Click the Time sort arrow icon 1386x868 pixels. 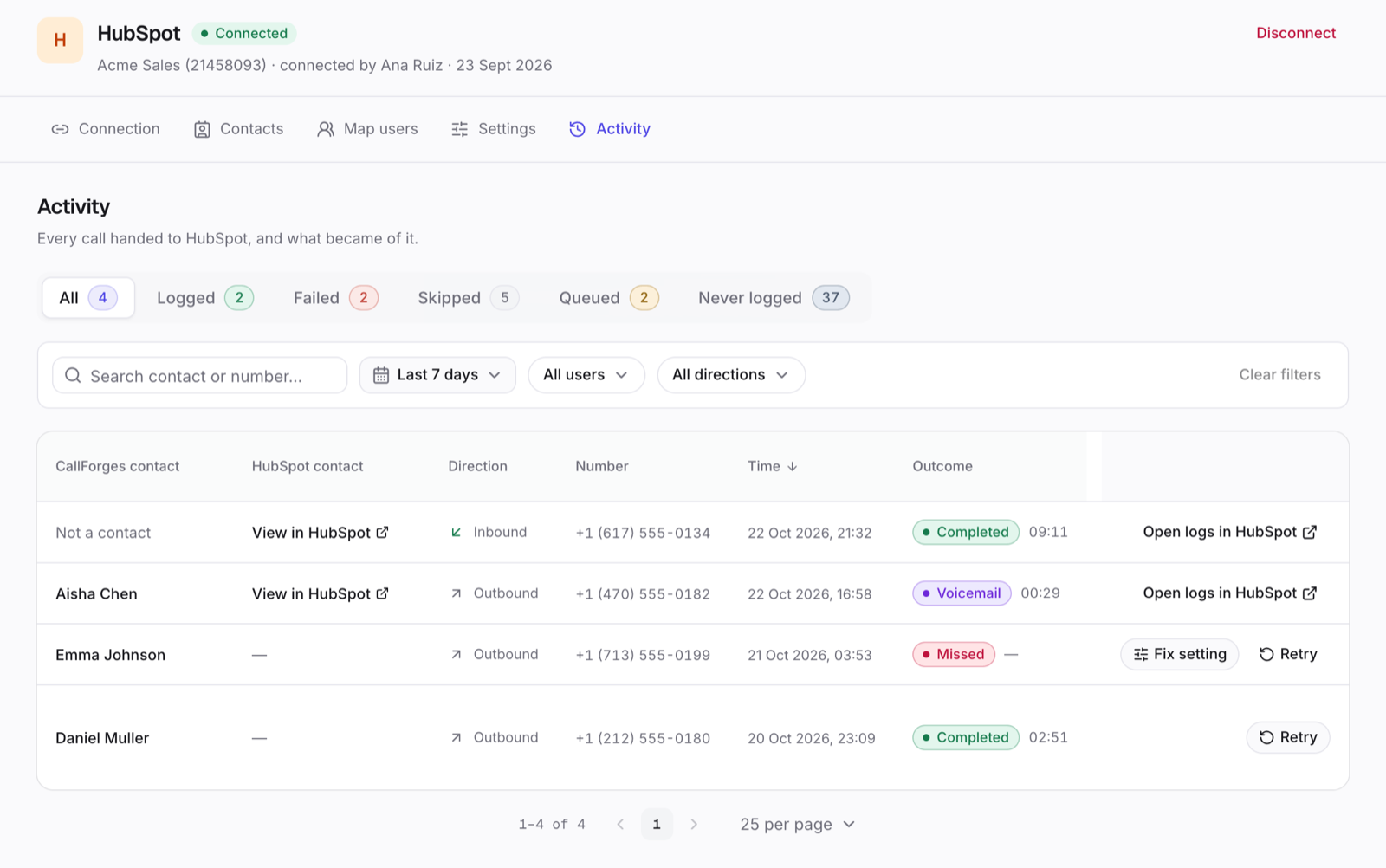pos(792,466)
